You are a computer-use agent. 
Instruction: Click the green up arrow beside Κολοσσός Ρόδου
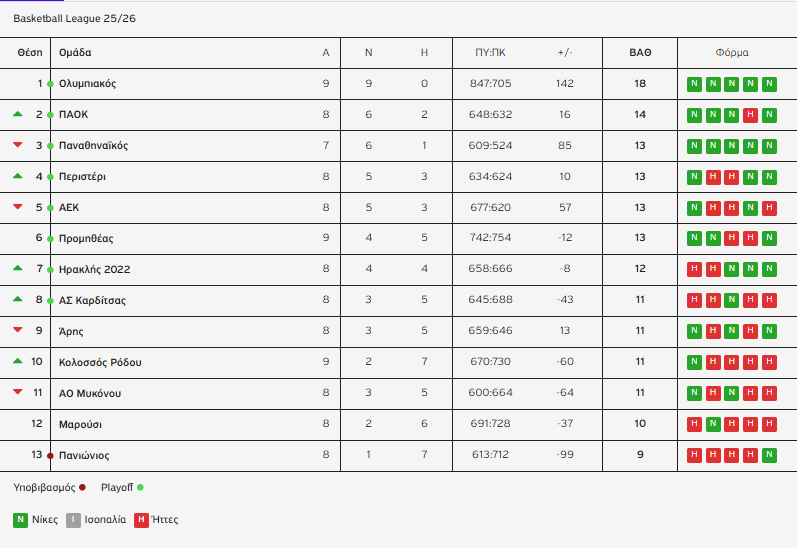click(17, 362)
